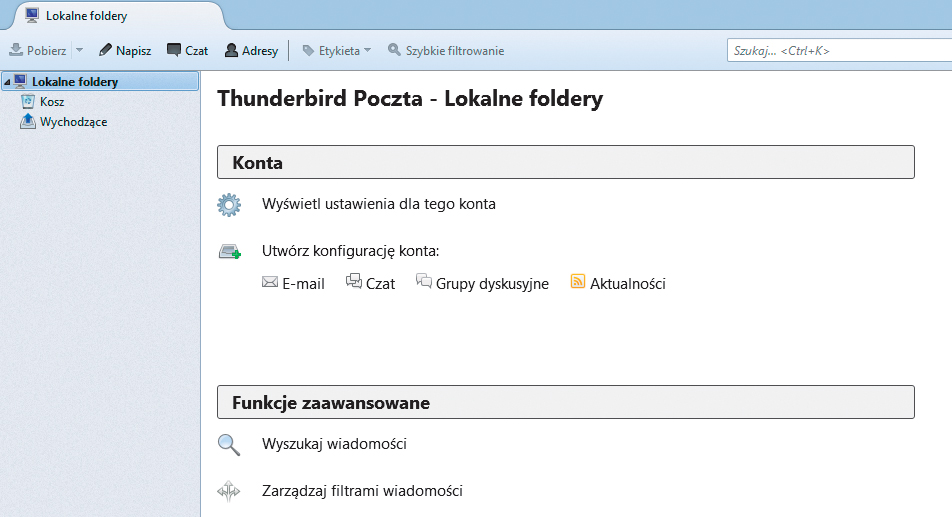This screenshot has width=952, height=517.
Task: Toggle the Szybkie filtrowanie bar
Action: [446, 50]
